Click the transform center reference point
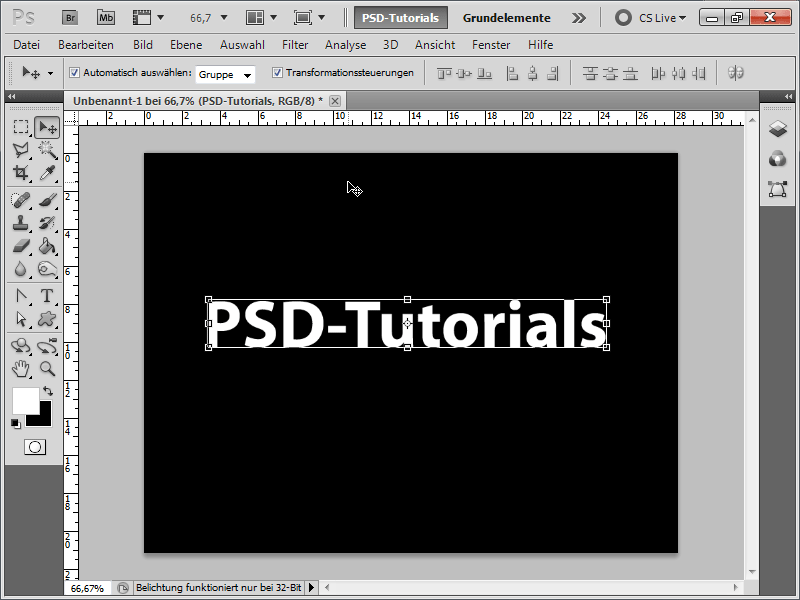 click(x=407, y=323)
